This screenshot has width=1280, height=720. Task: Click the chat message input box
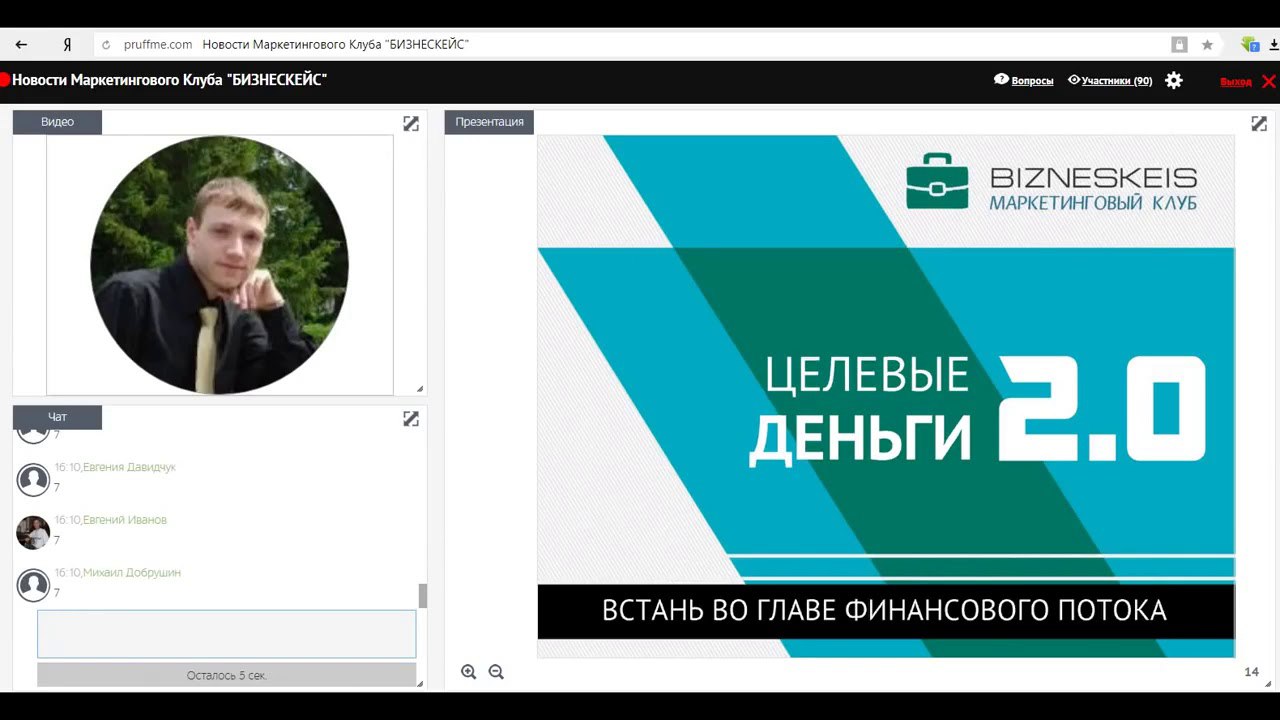[x=227, y=634]
